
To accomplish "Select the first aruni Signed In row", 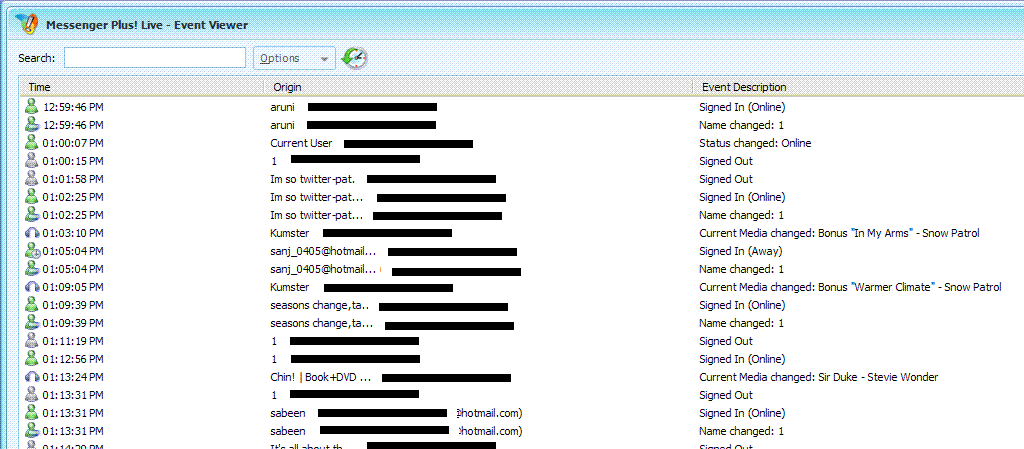I will click(x=741, y=107).
